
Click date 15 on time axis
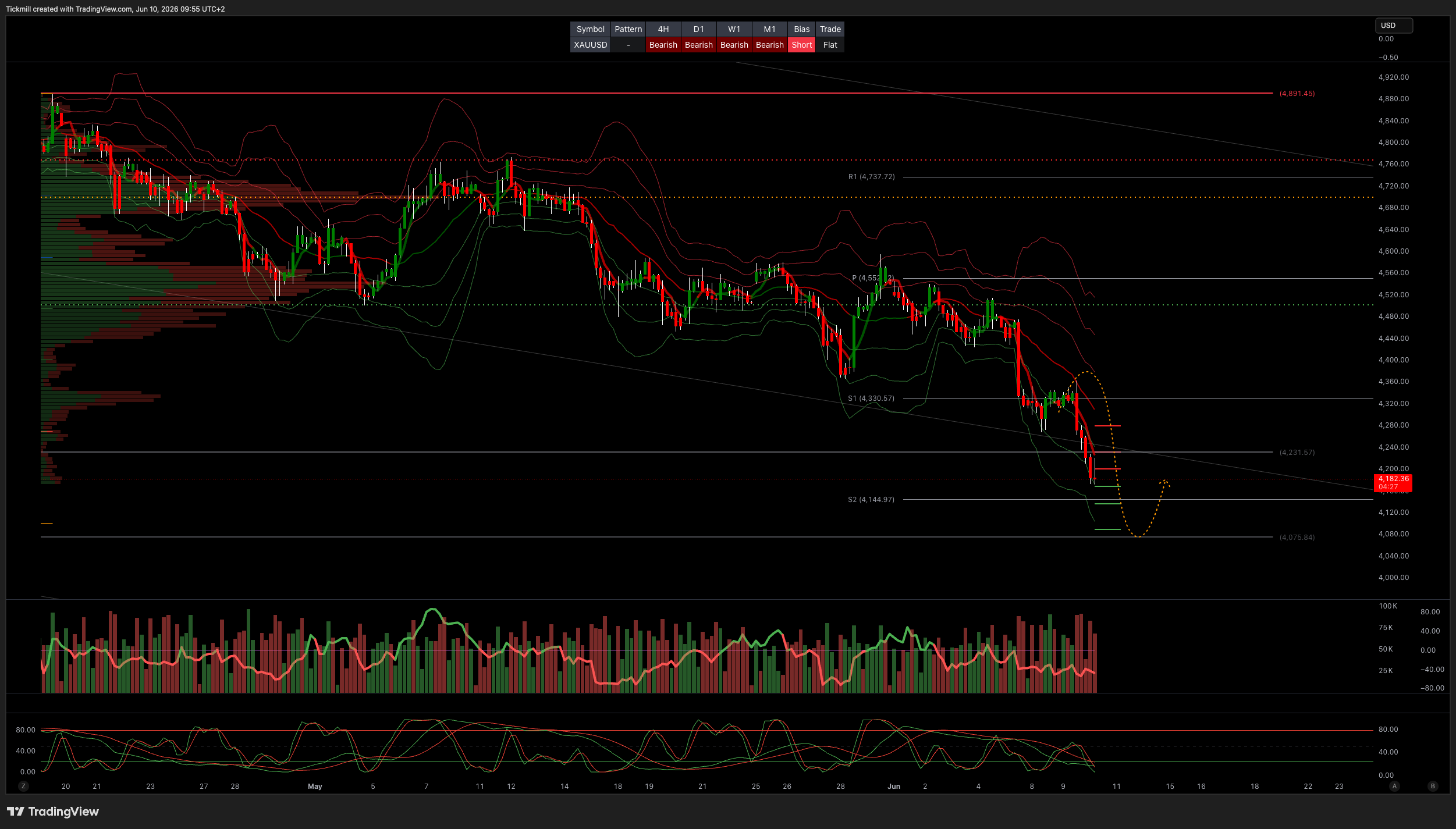click(x=1170, y=786)
